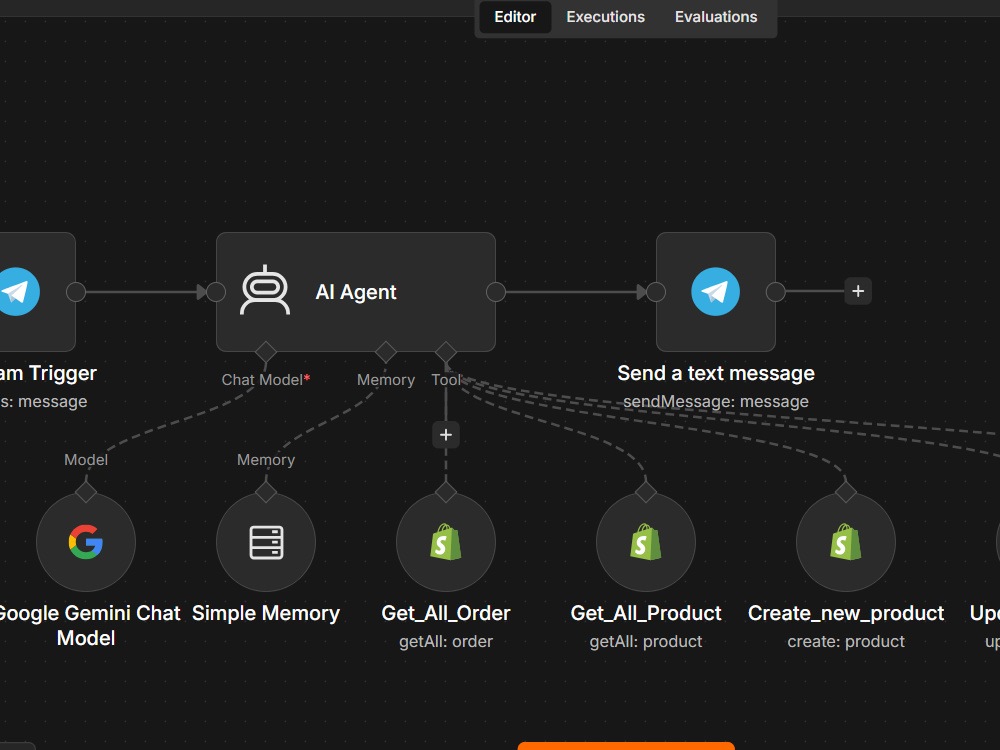Click the AI Agent node title
Screen dimensions: 1000x750
356,292
